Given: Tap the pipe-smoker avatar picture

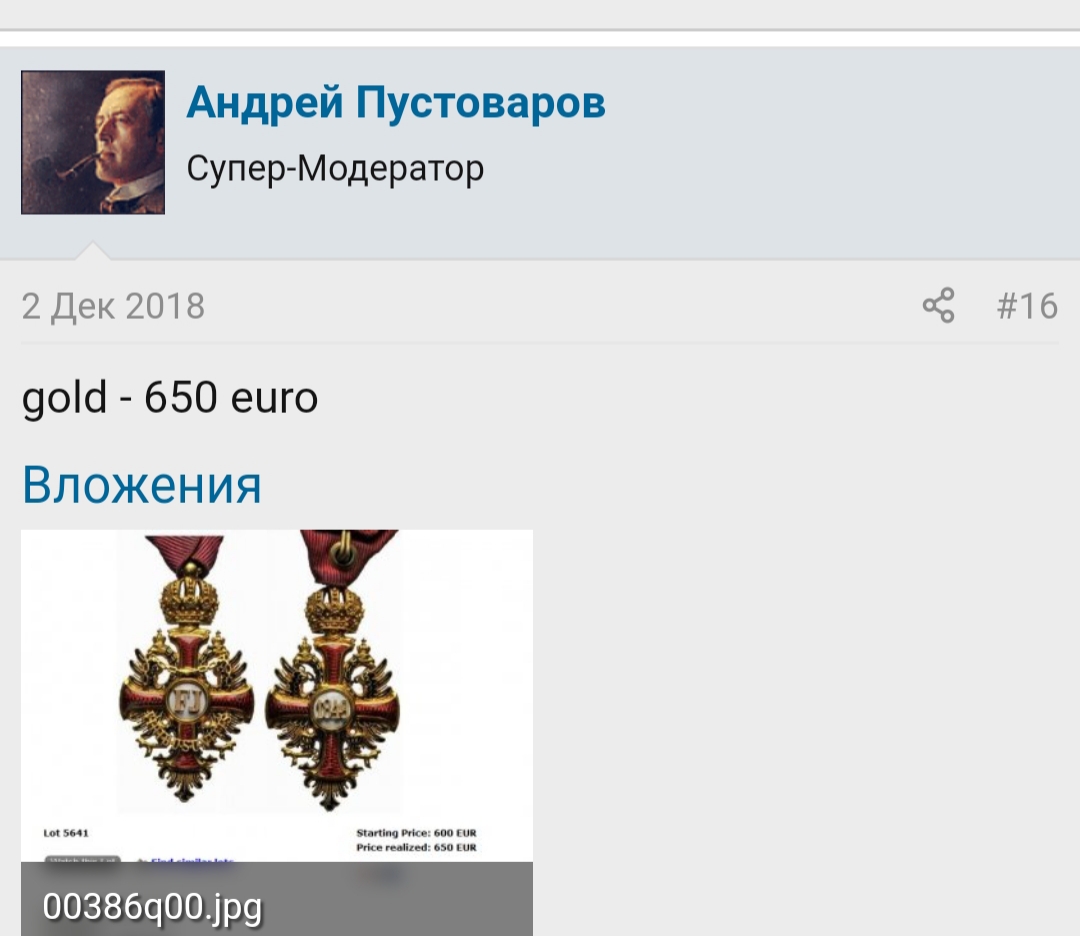Looking at the screenshot, I should [93, 142].
